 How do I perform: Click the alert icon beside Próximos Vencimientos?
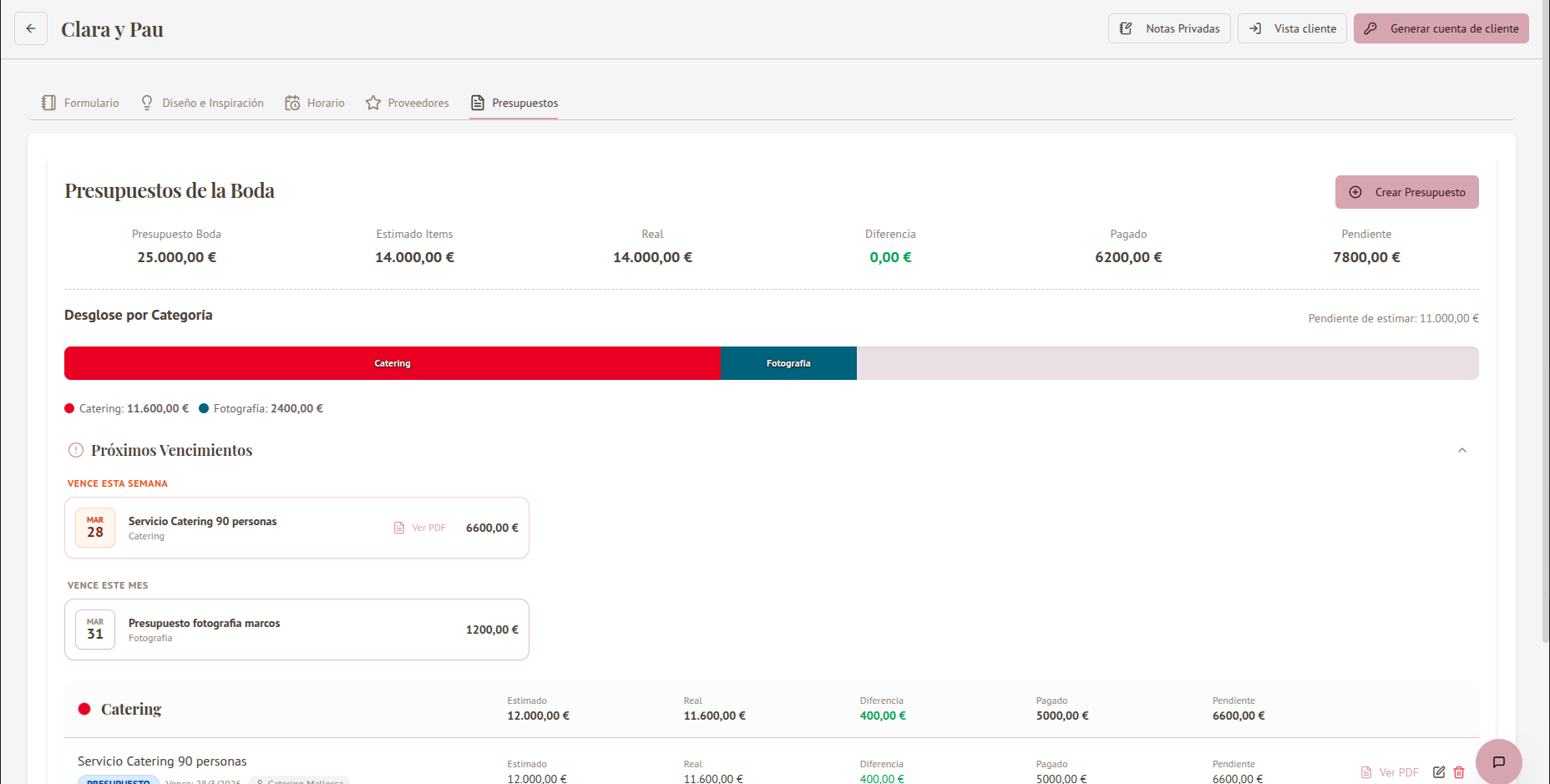coord(76,450)
